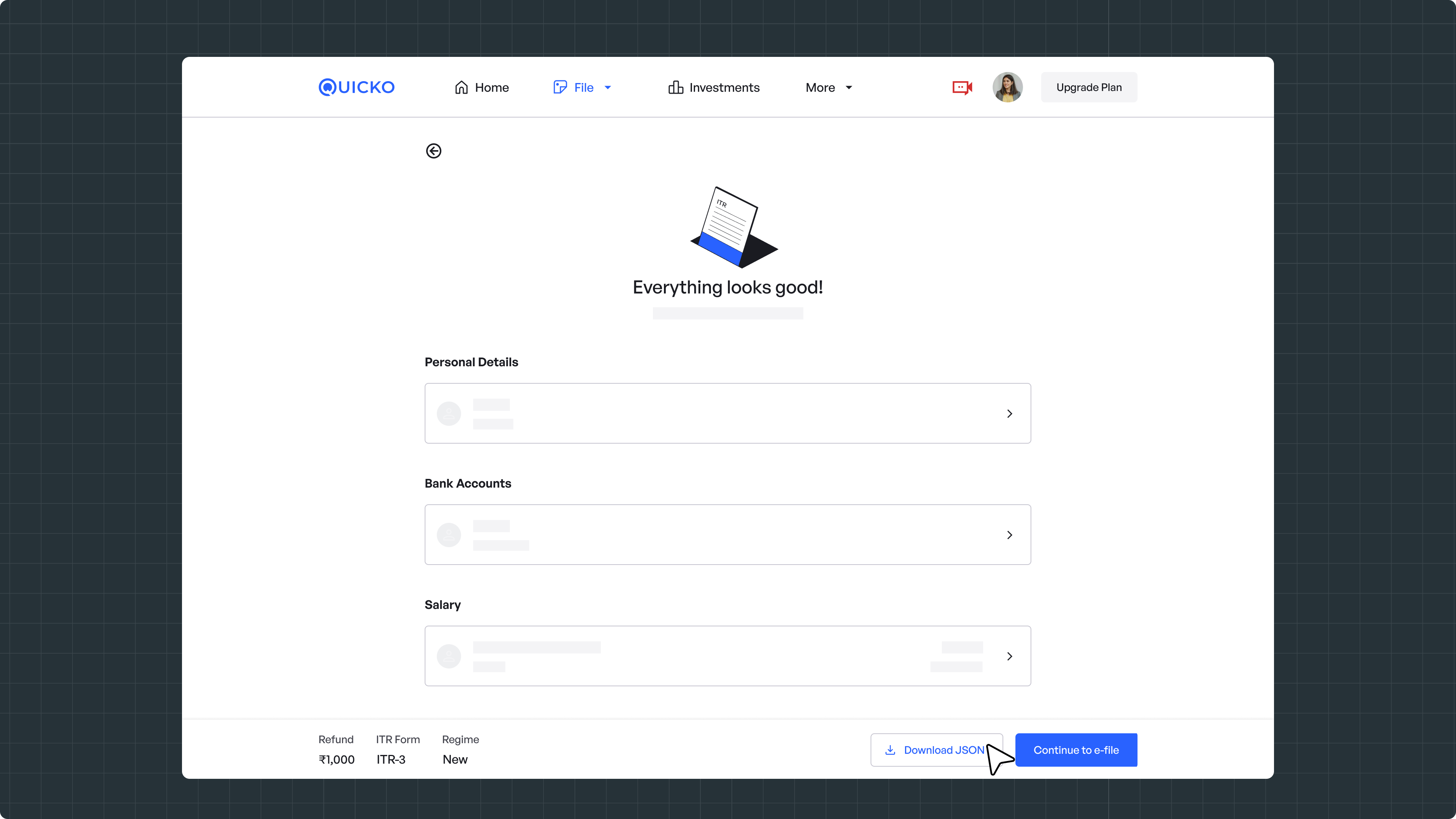Open the user profile avatar

click(1007, 87)
